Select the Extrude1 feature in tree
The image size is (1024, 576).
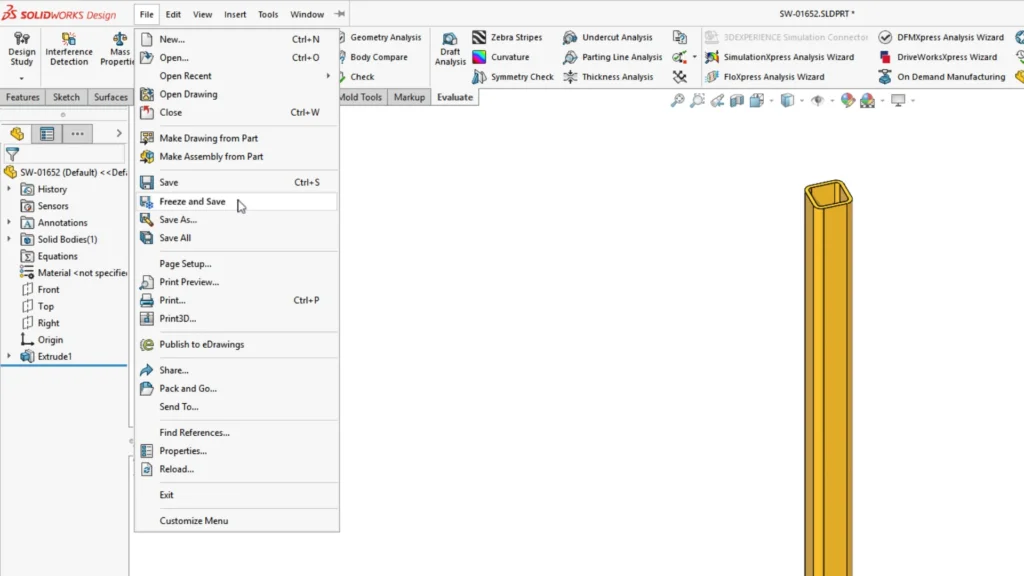pos(54,357)
